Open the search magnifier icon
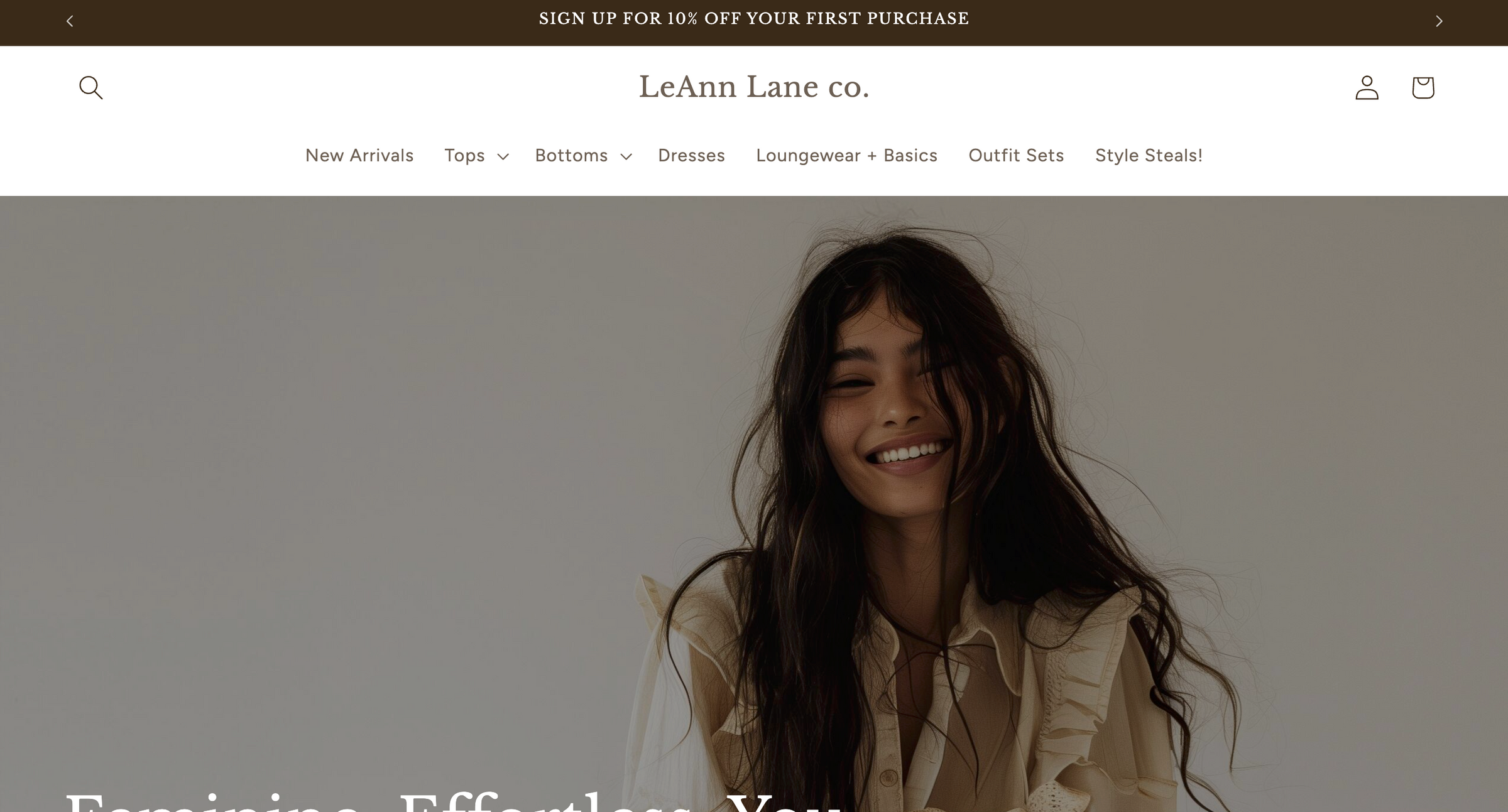The height and width of the screenshot is (812, 1508). (90, 87)
